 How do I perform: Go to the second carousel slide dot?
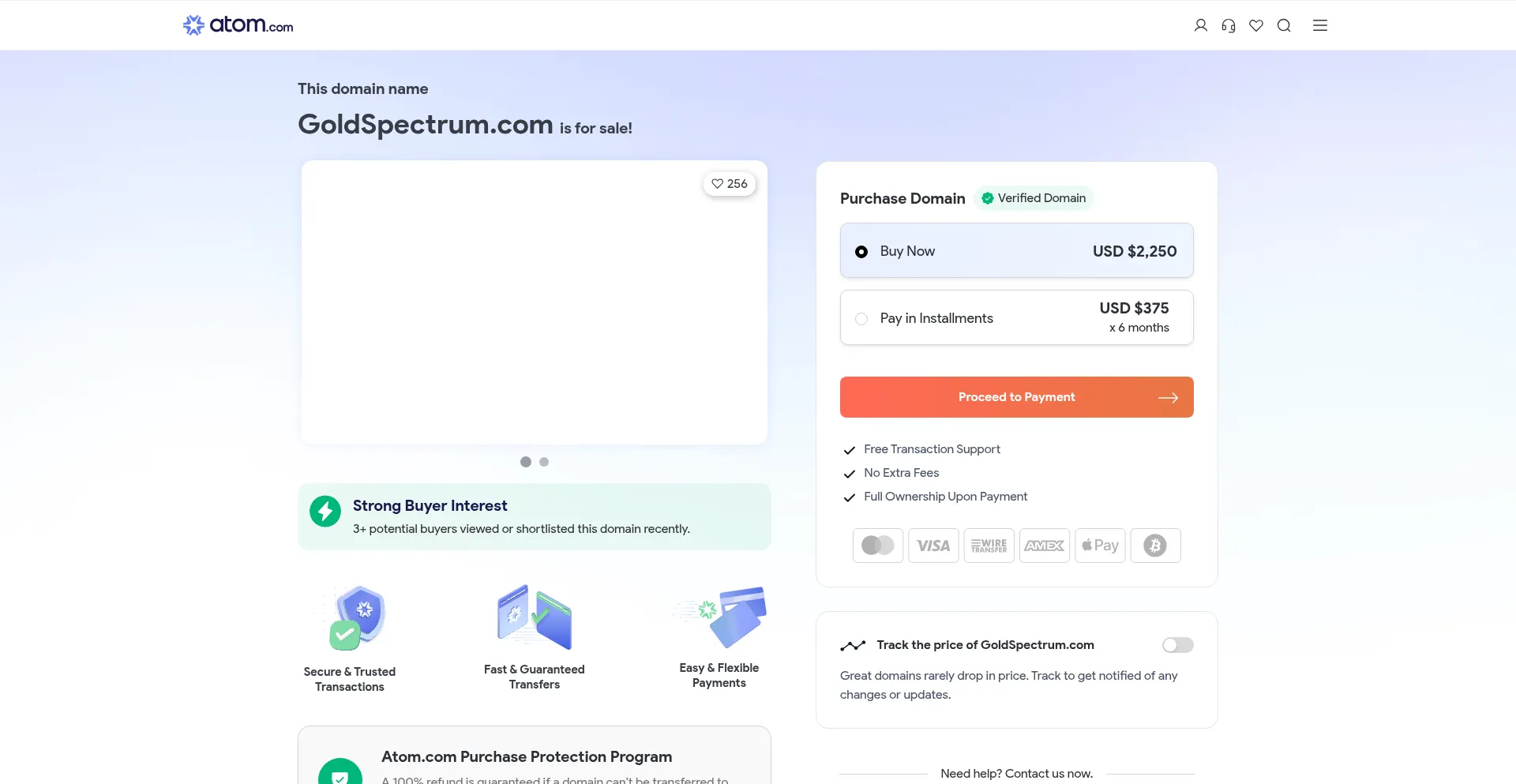(544, 462)
